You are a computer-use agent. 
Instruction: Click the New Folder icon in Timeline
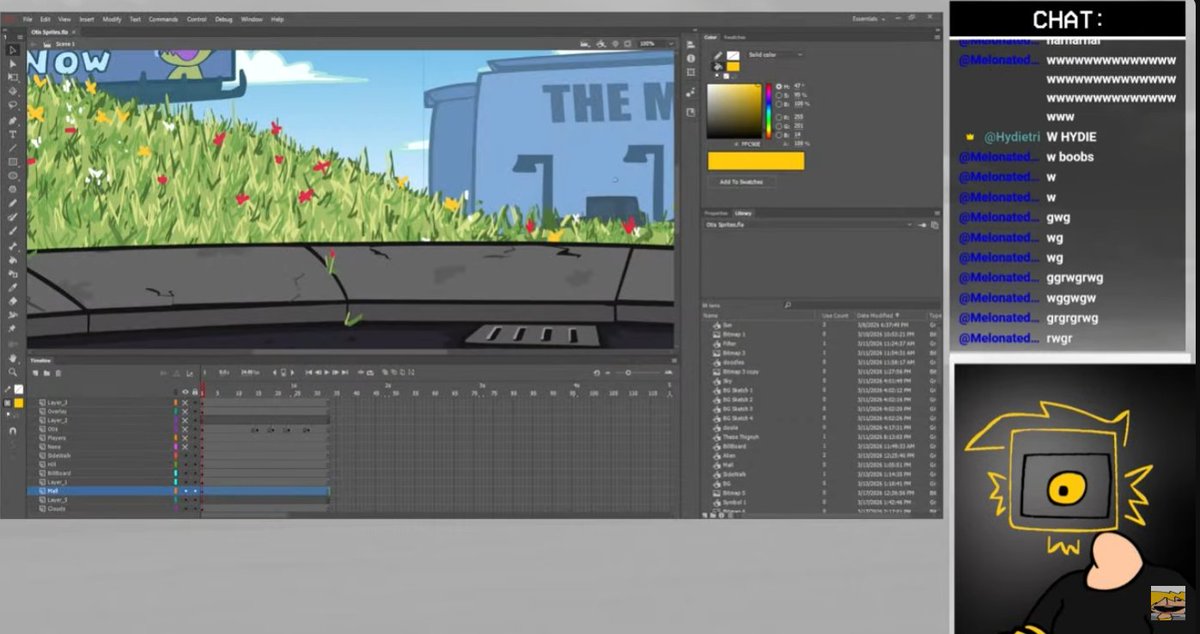tap(47, 373)
